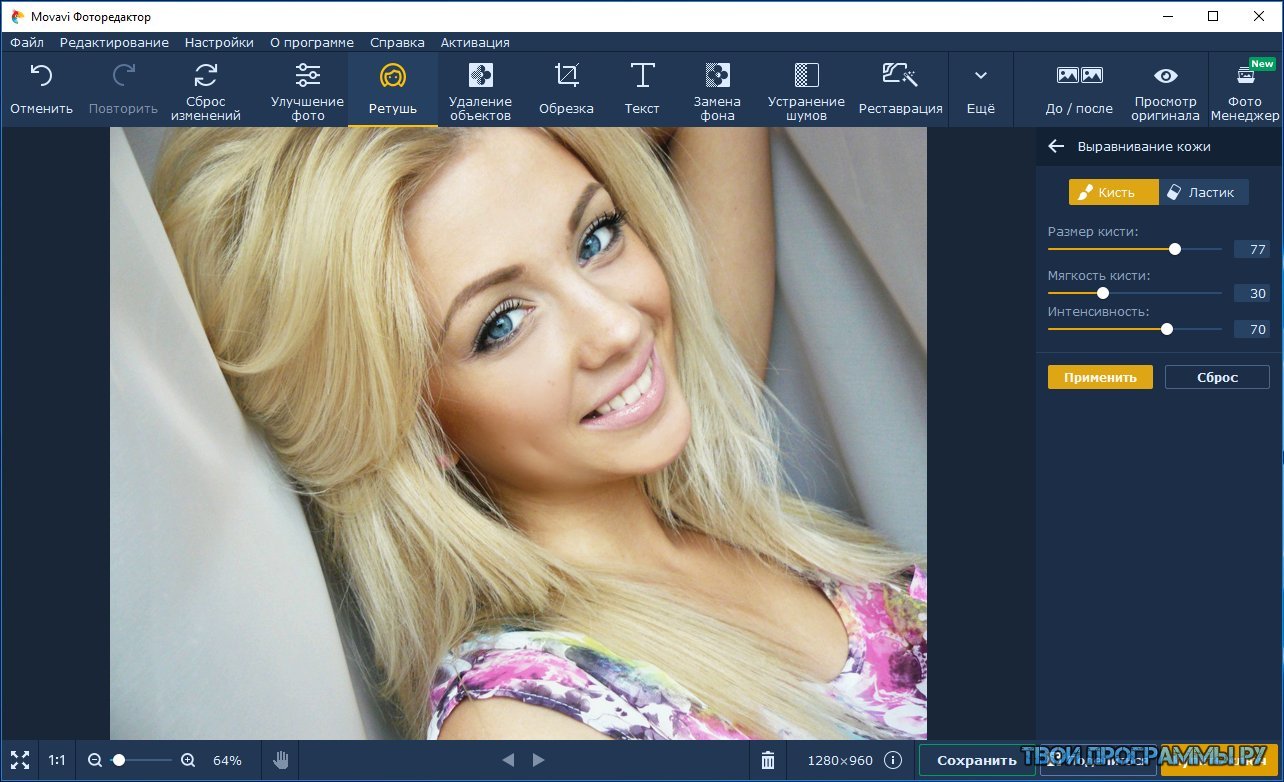The image size is (1284, 782).
Task: Open the О программе menu
Action: 312,42
